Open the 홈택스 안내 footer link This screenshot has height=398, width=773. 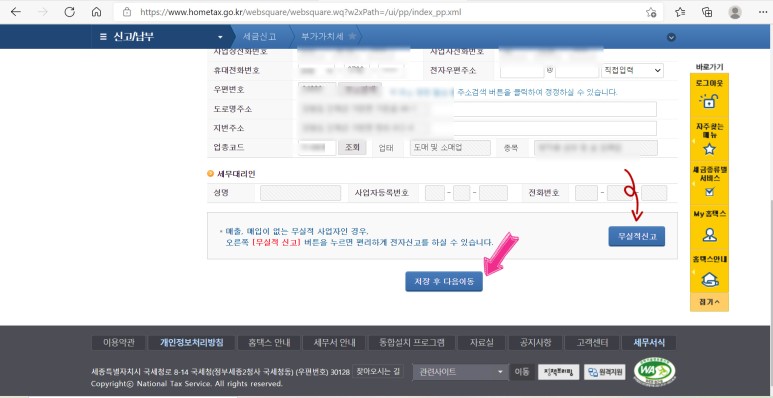[269, 342]
